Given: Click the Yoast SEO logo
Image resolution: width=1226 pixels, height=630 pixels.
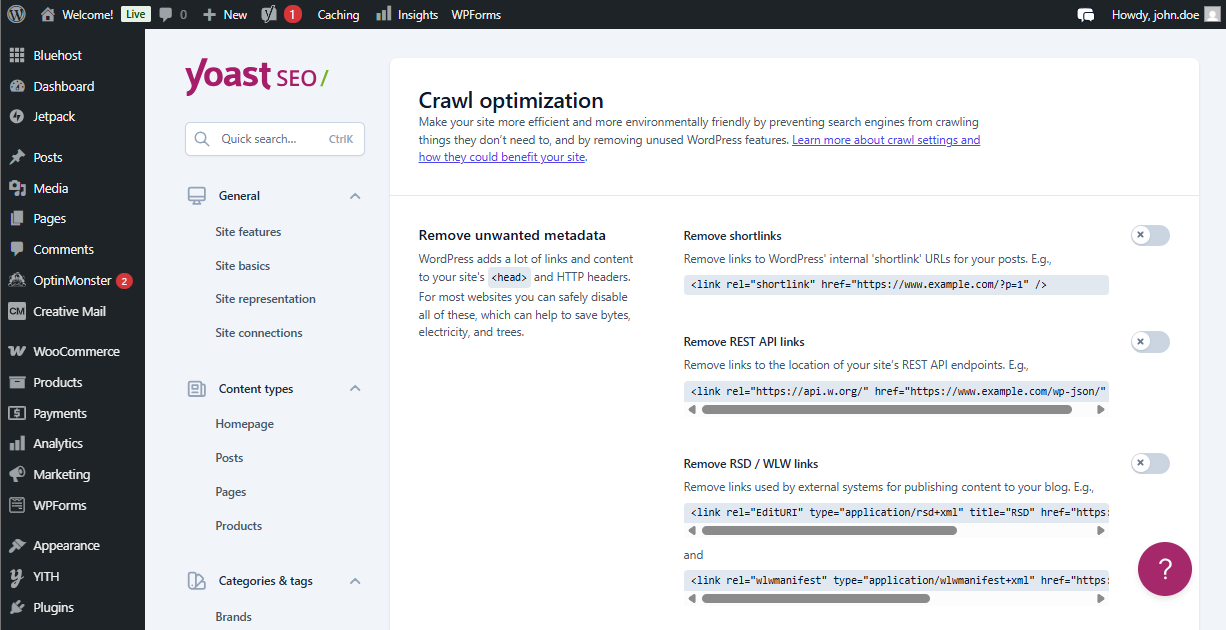Looking at the screenshot, I should pyautogui.click(x=257, y=77).
